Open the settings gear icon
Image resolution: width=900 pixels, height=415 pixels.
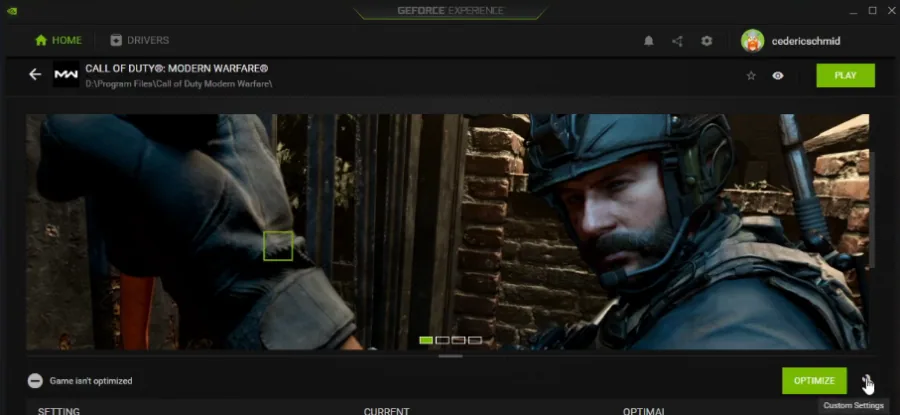click(707, 41)
